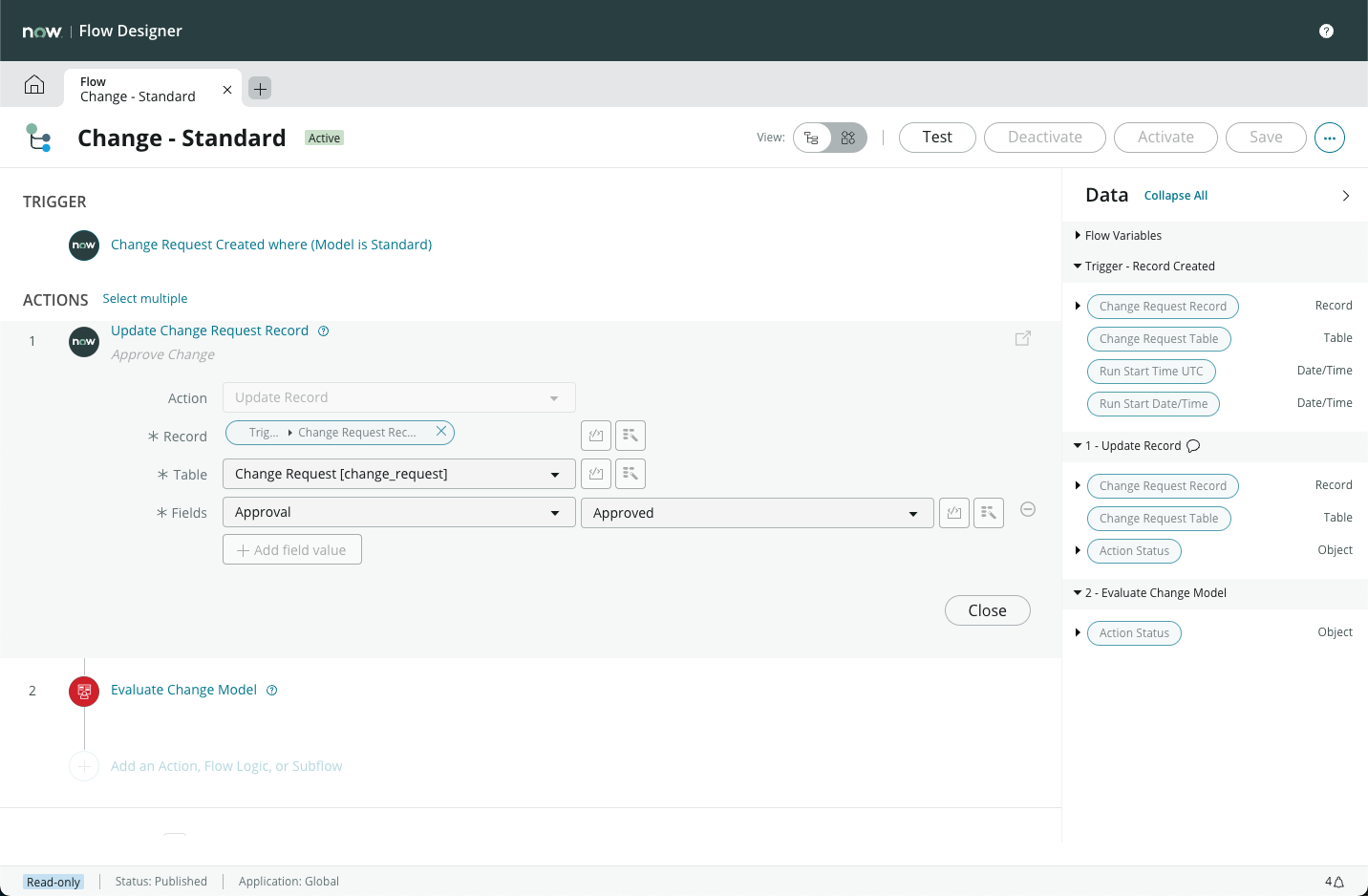Open the Flow Designer home icon
The width and height of the screenshot is (1368, 896).
click(x=34, y=85)
